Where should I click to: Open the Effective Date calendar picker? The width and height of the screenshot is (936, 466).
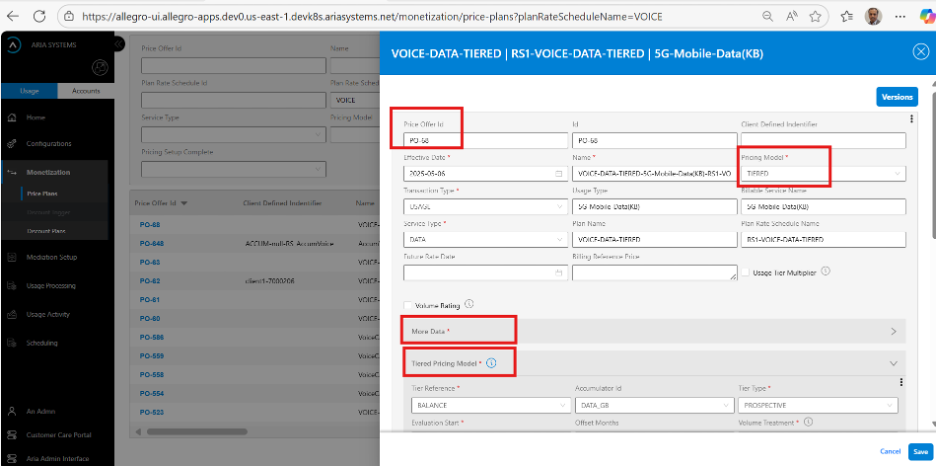click(558, 173)
